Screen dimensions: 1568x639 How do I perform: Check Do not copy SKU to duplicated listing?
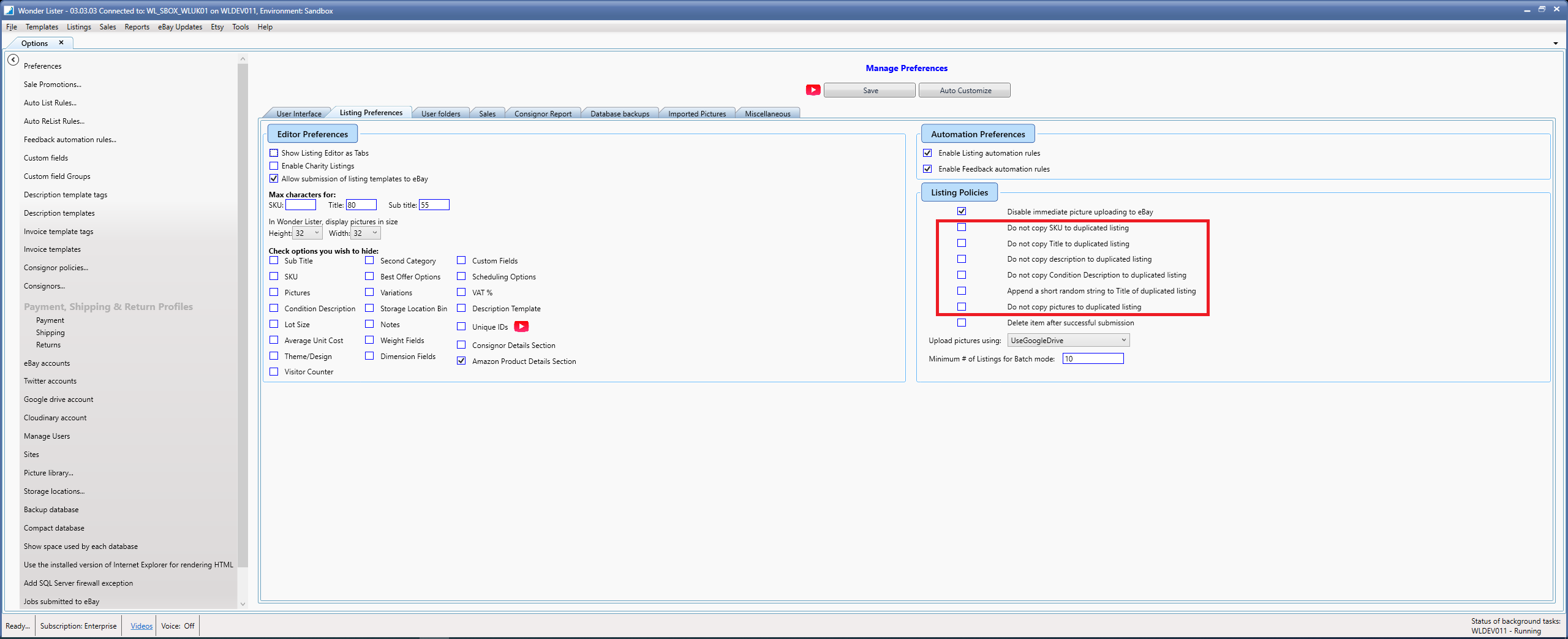(962, 227)
